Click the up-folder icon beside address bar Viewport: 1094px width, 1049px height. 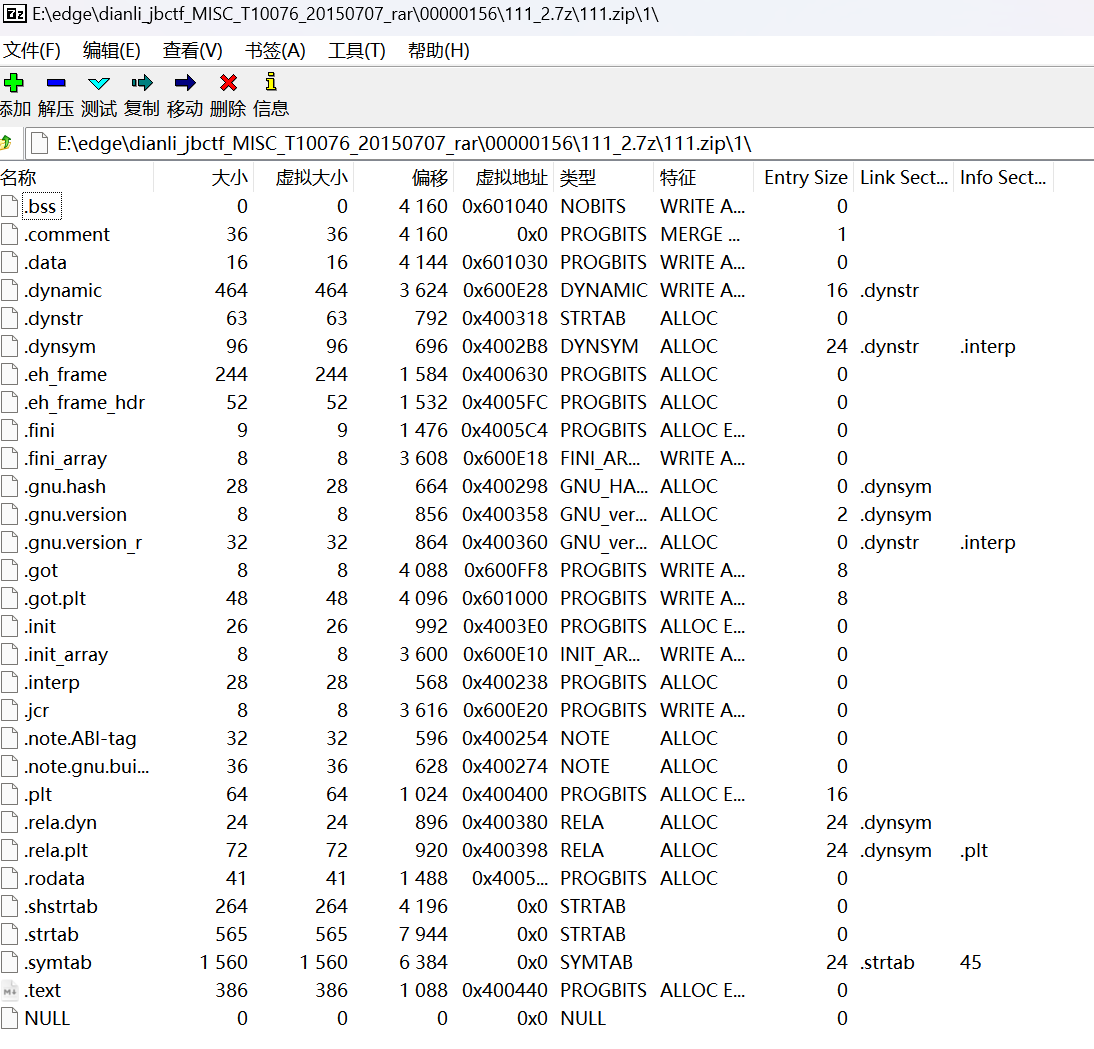point(7,143)
